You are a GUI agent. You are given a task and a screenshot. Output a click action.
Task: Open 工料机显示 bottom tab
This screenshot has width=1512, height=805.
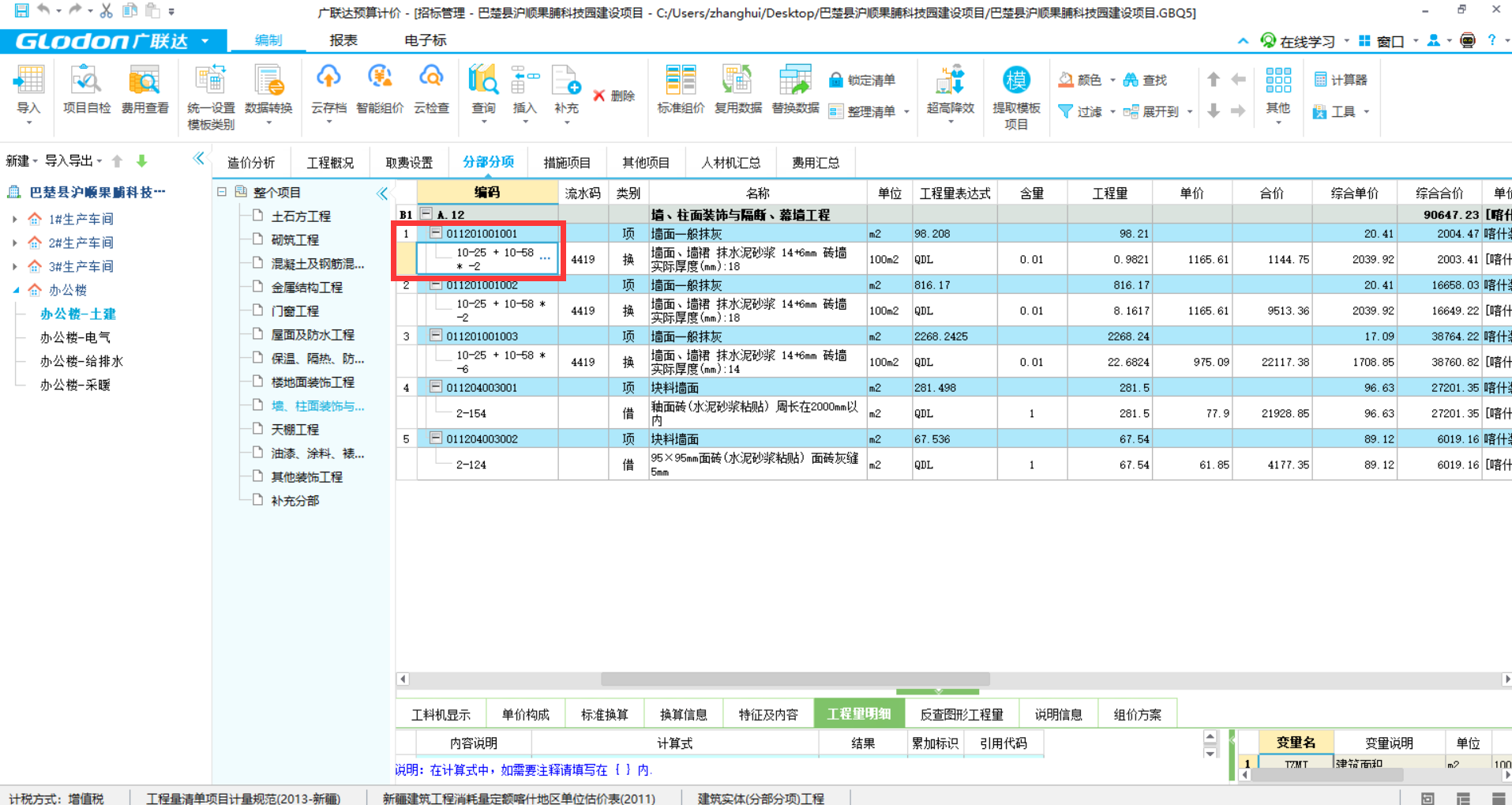coord(441,714)
